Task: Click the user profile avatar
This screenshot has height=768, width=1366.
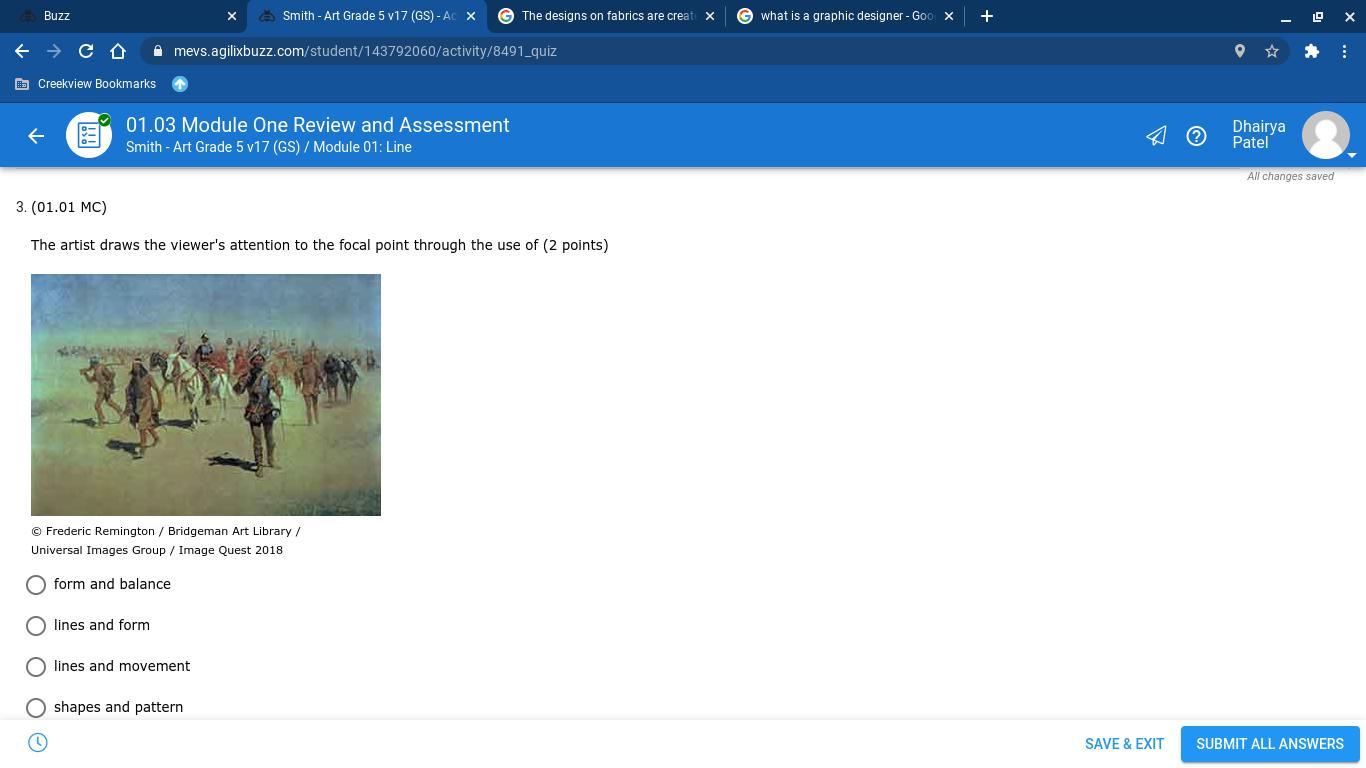Action: pyautogui.click(x=1326, y=135)
